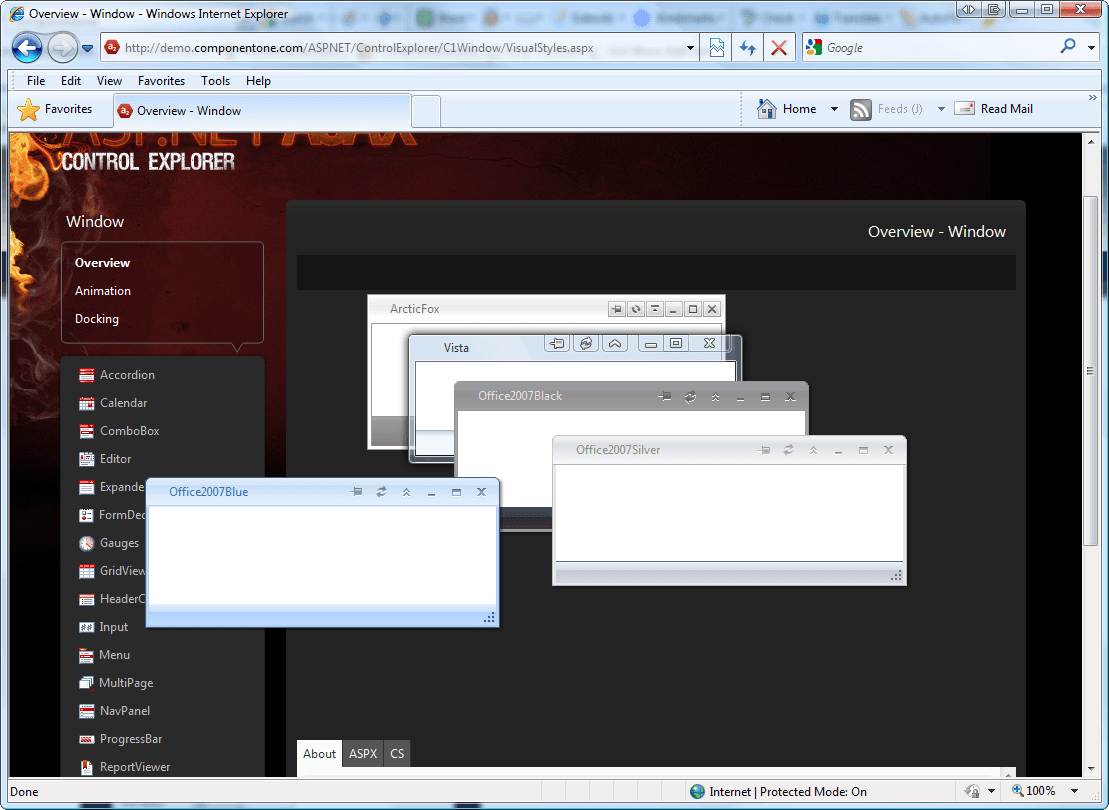This screenshot has height=810, width=1109.
Task: Expand the address bar history dropdown
Action: (x=690, y=48)
